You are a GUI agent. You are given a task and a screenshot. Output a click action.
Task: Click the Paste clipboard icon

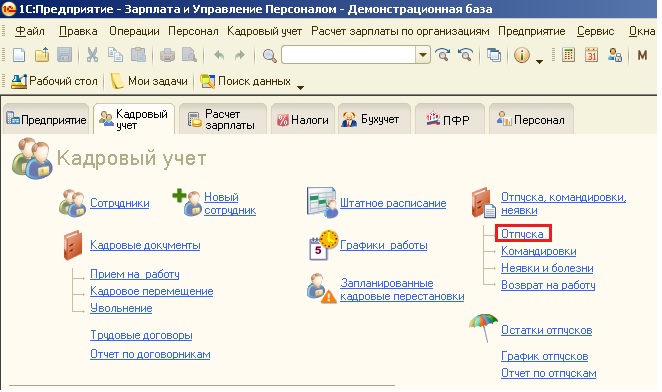(138, 55)
